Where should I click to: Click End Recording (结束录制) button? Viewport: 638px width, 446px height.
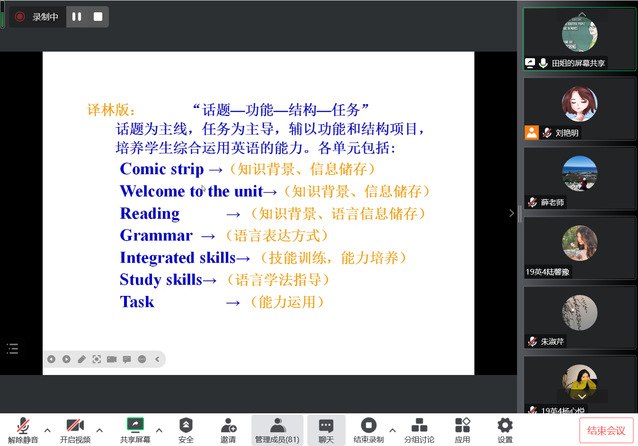pyautogui.click(x=368, y=429)
